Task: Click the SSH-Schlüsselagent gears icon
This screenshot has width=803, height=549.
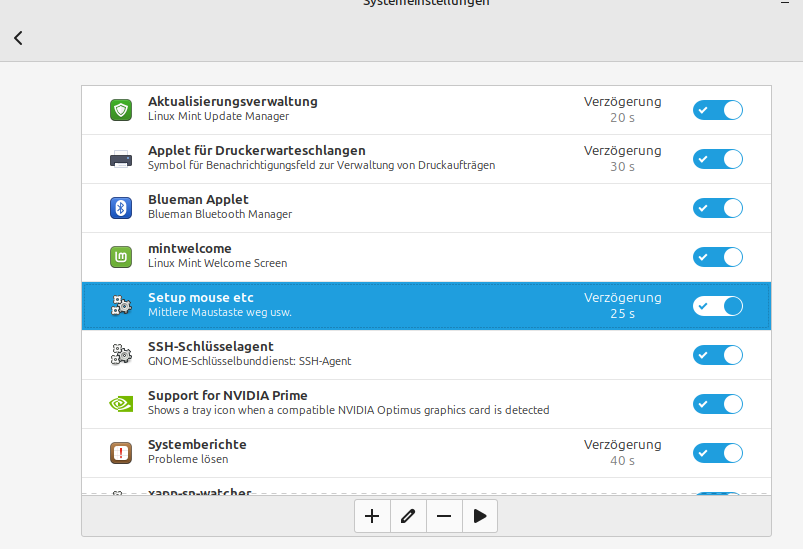Action: tap(121, 355)
